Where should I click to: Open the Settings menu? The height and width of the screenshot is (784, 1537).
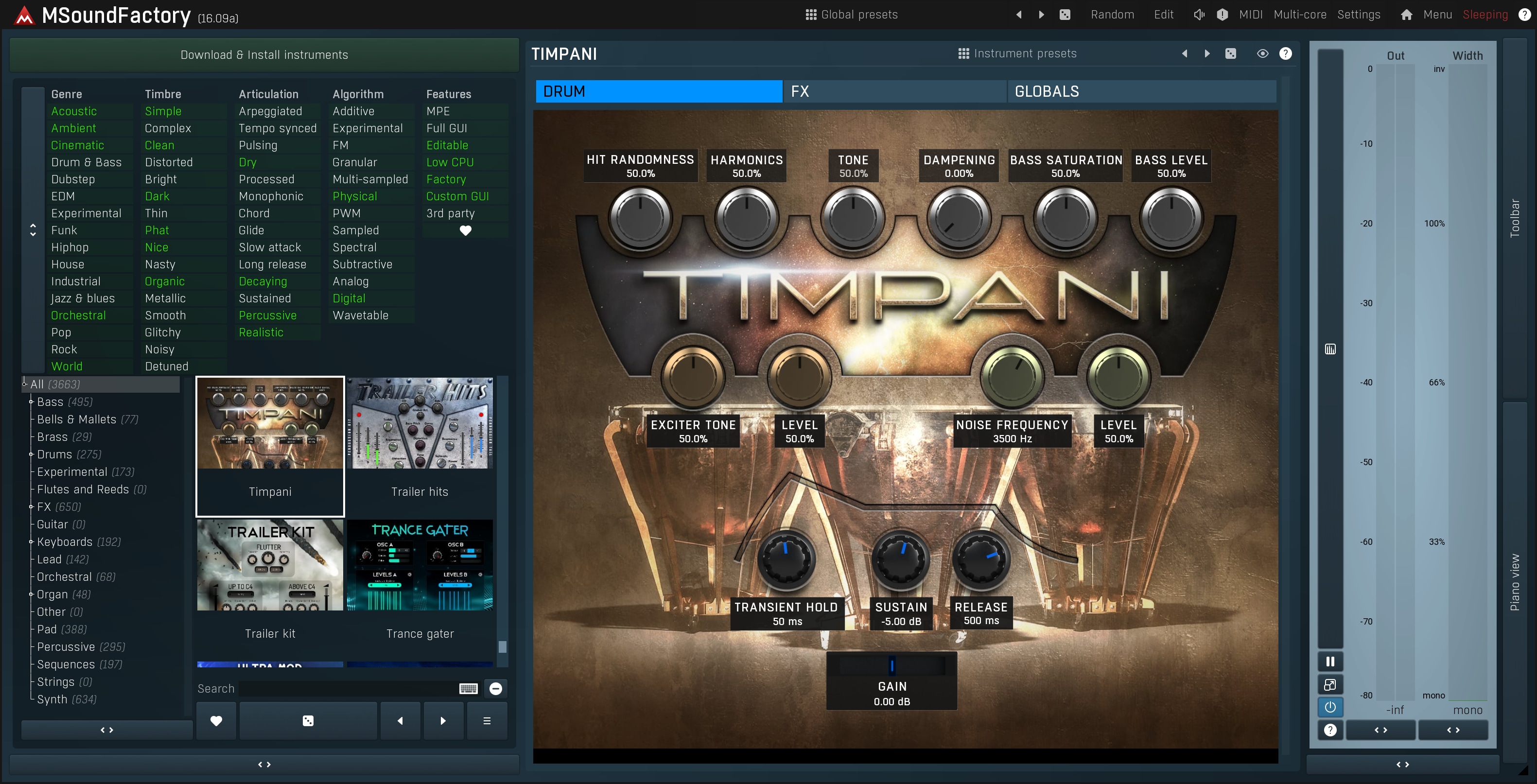click(1359, 14)
